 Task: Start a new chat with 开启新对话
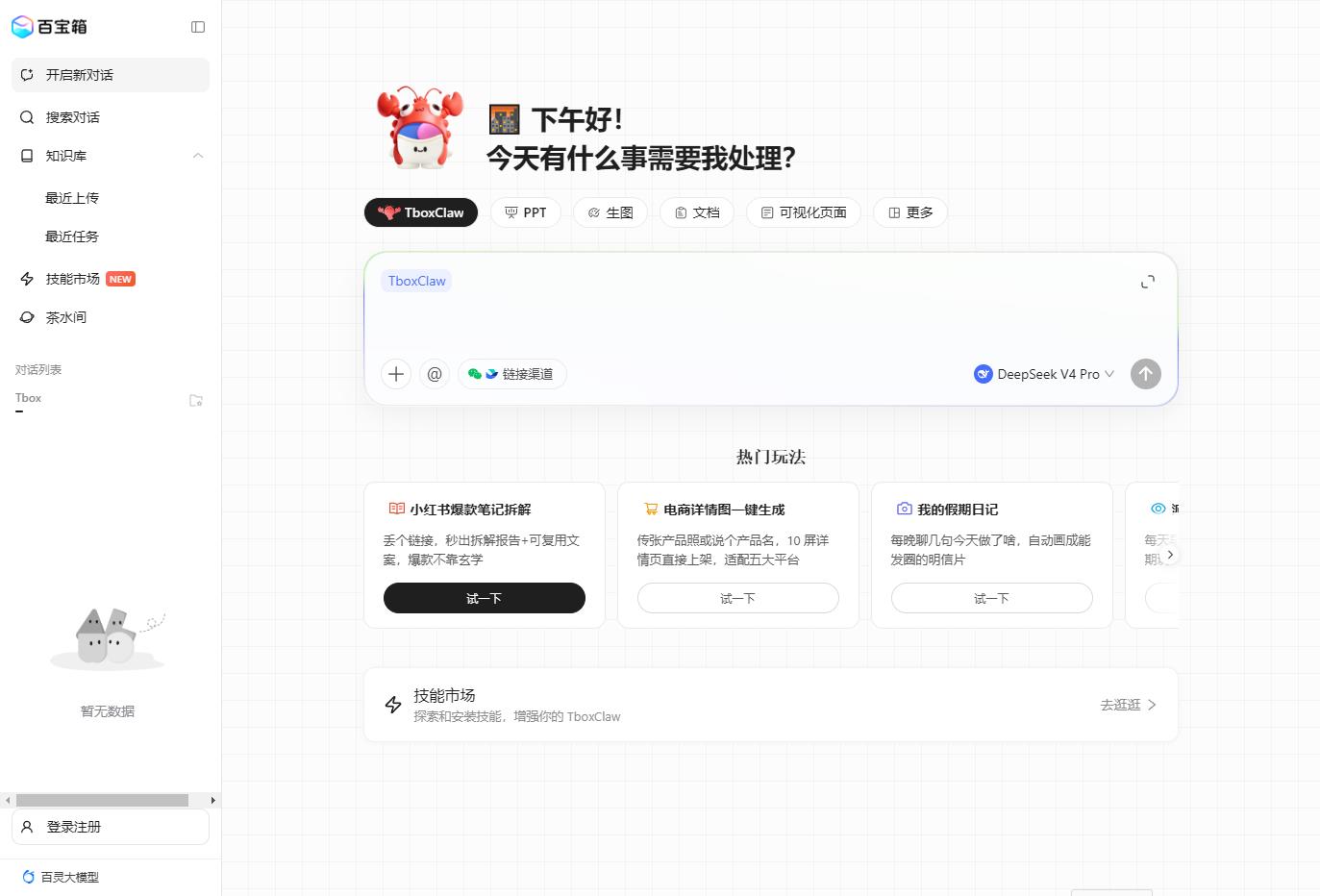pyautogui.click(x=111, y=75)
